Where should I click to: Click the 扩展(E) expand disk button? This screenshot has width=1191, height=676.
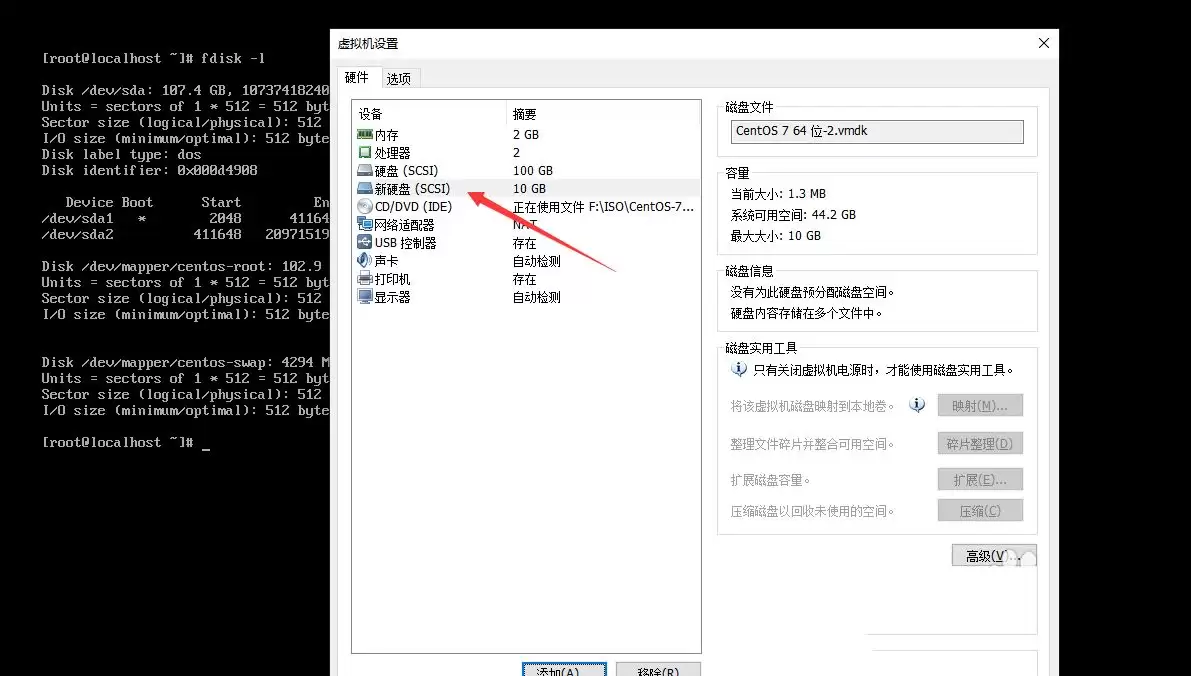pos(980,479)
